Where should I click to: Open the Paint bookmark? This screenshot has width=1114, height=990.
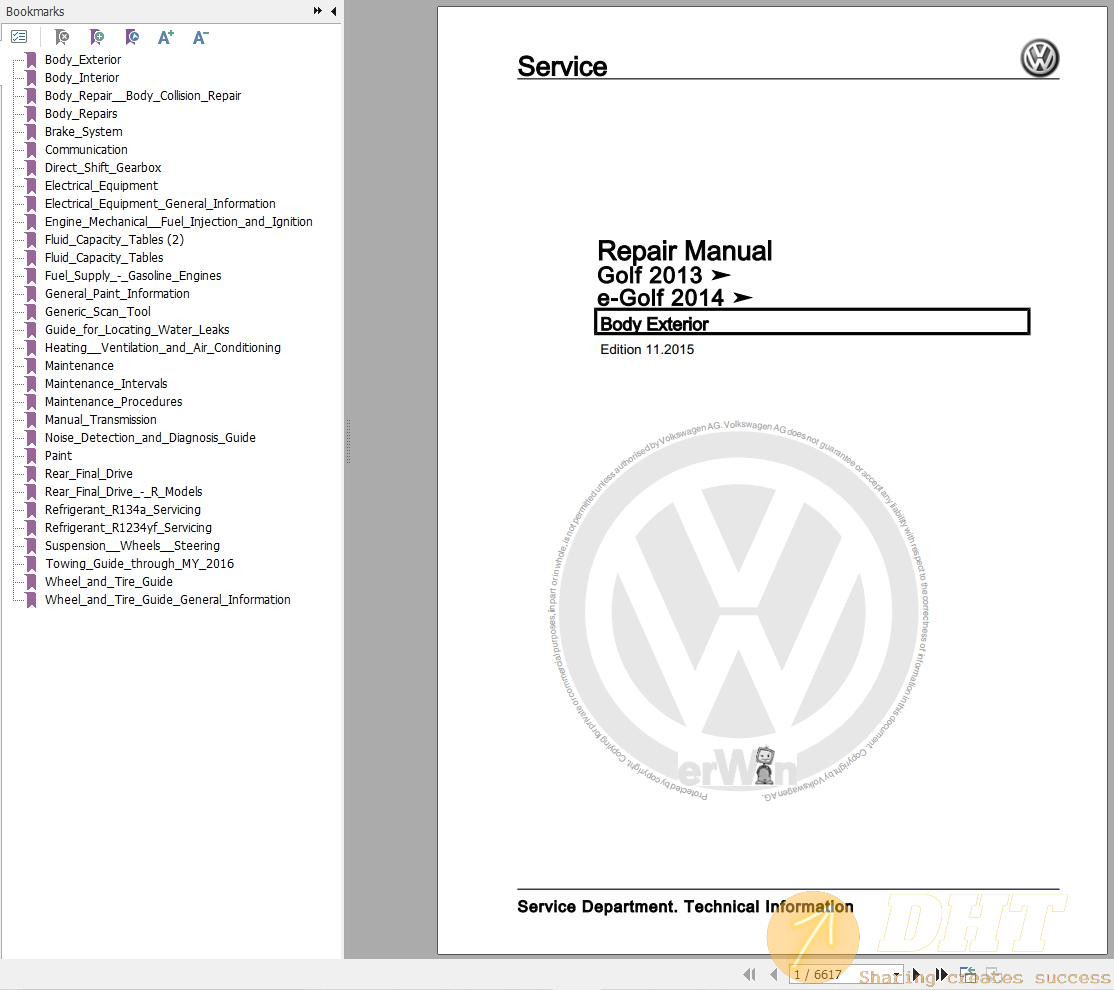click(x=58, y=456)
